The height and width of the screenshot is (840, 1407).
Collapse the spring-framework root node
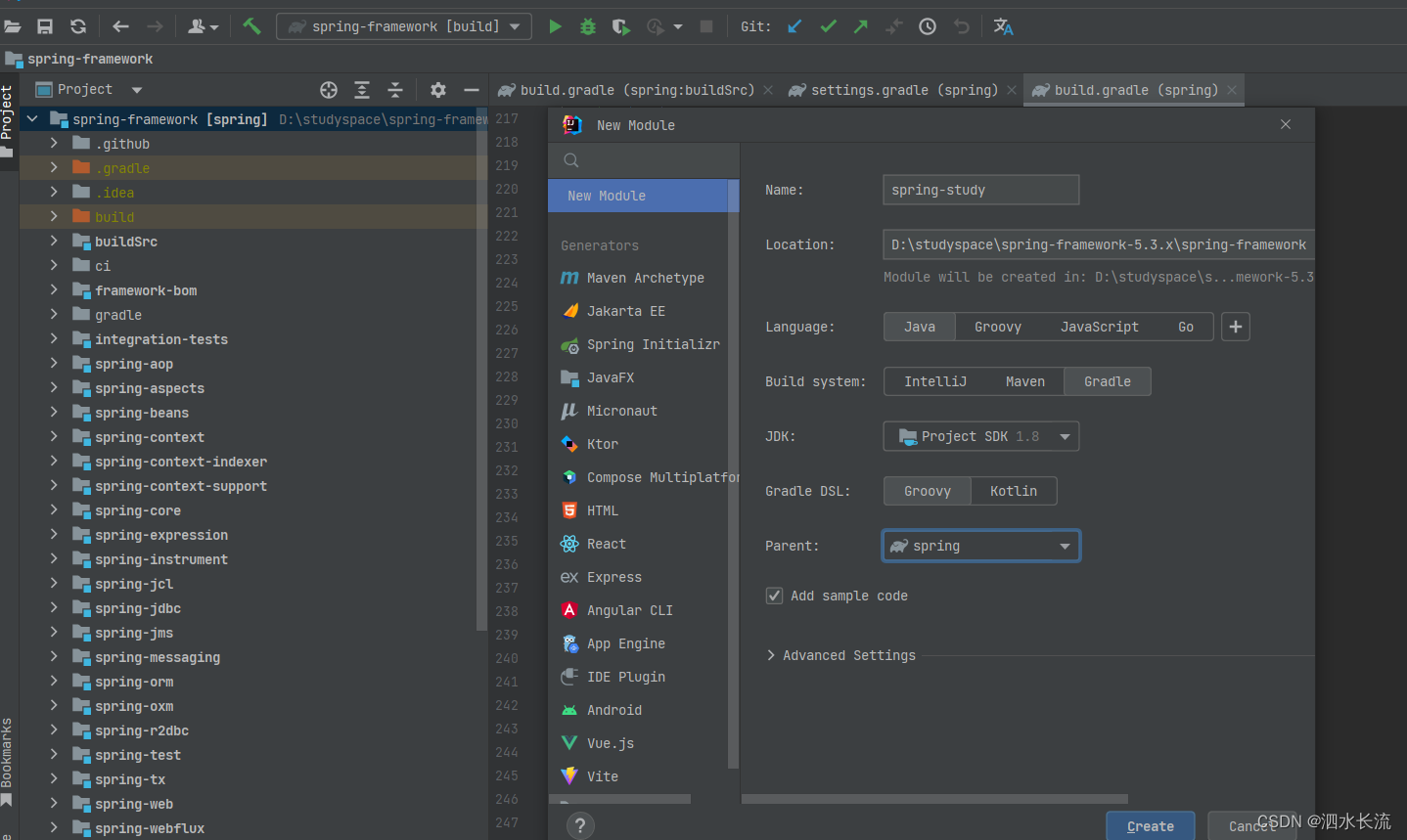coord(32,118)
